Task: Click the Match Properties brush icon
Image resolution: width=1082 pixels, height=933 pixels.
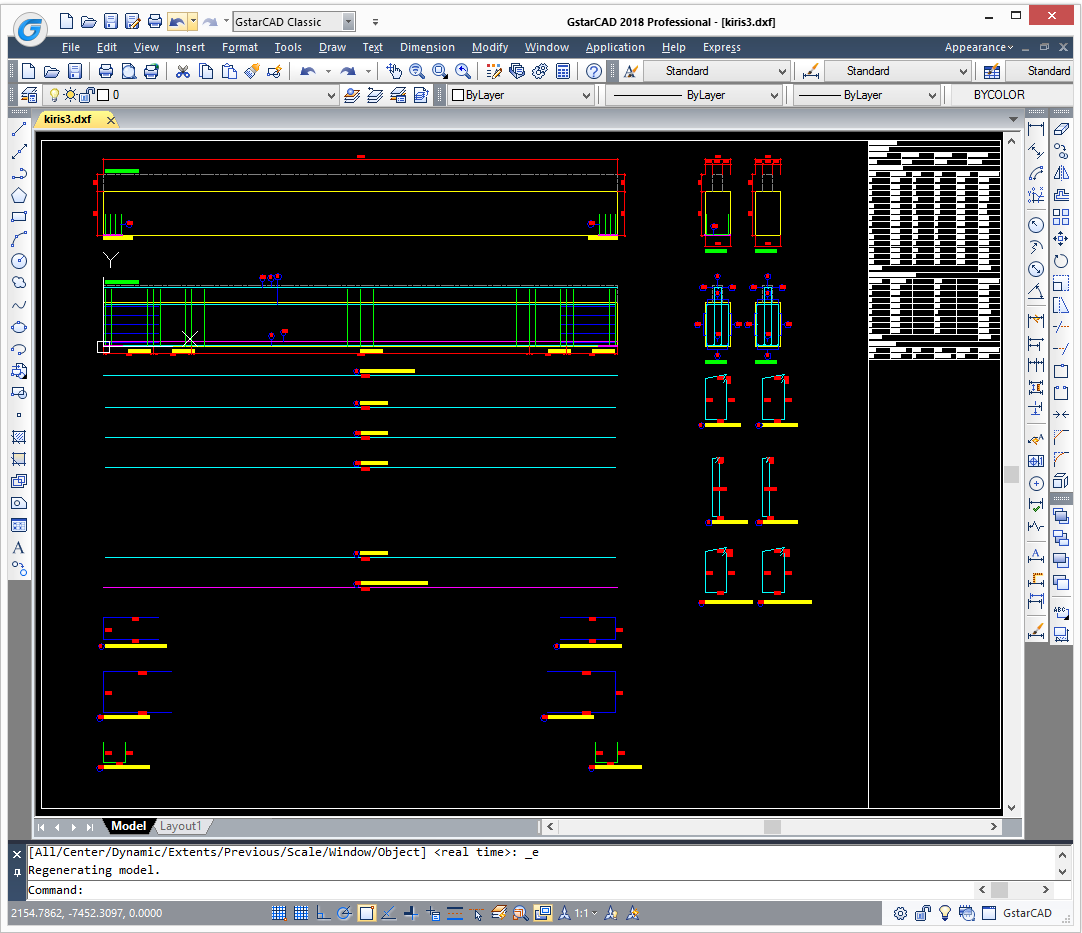Action: pyautogui.click(x=252, y=71)
